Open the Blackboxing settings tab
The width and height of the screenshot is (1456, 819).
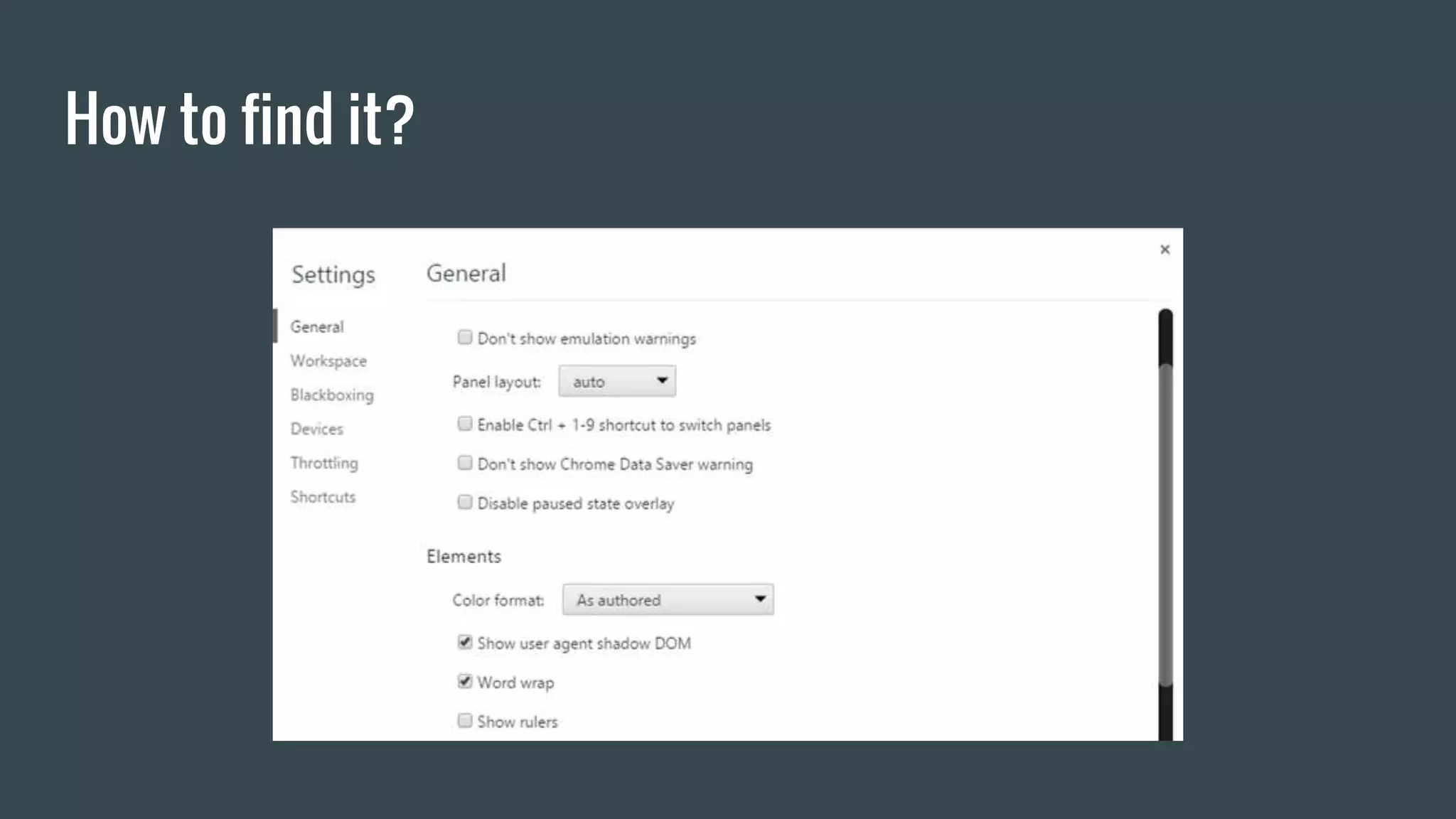pyautogui.click(x=331, y=395)
